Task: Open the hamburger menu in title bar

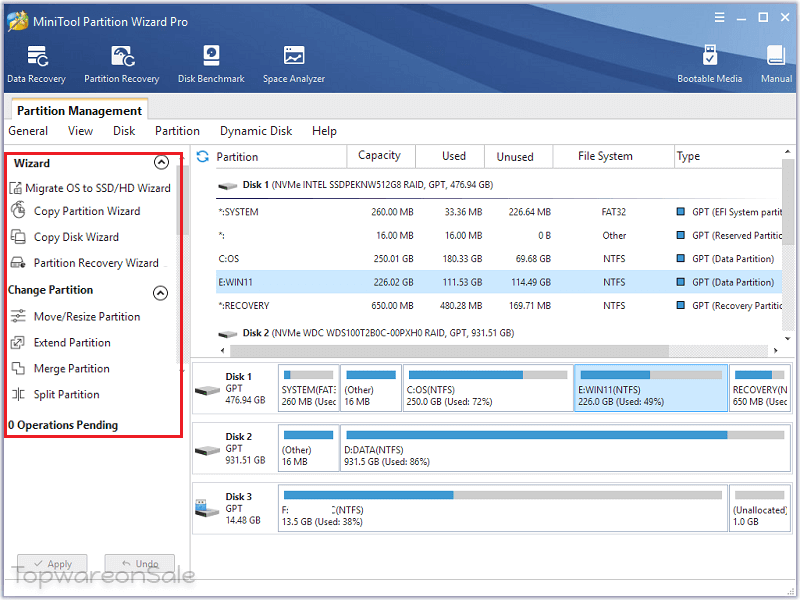Action: [x=719, y=18]
